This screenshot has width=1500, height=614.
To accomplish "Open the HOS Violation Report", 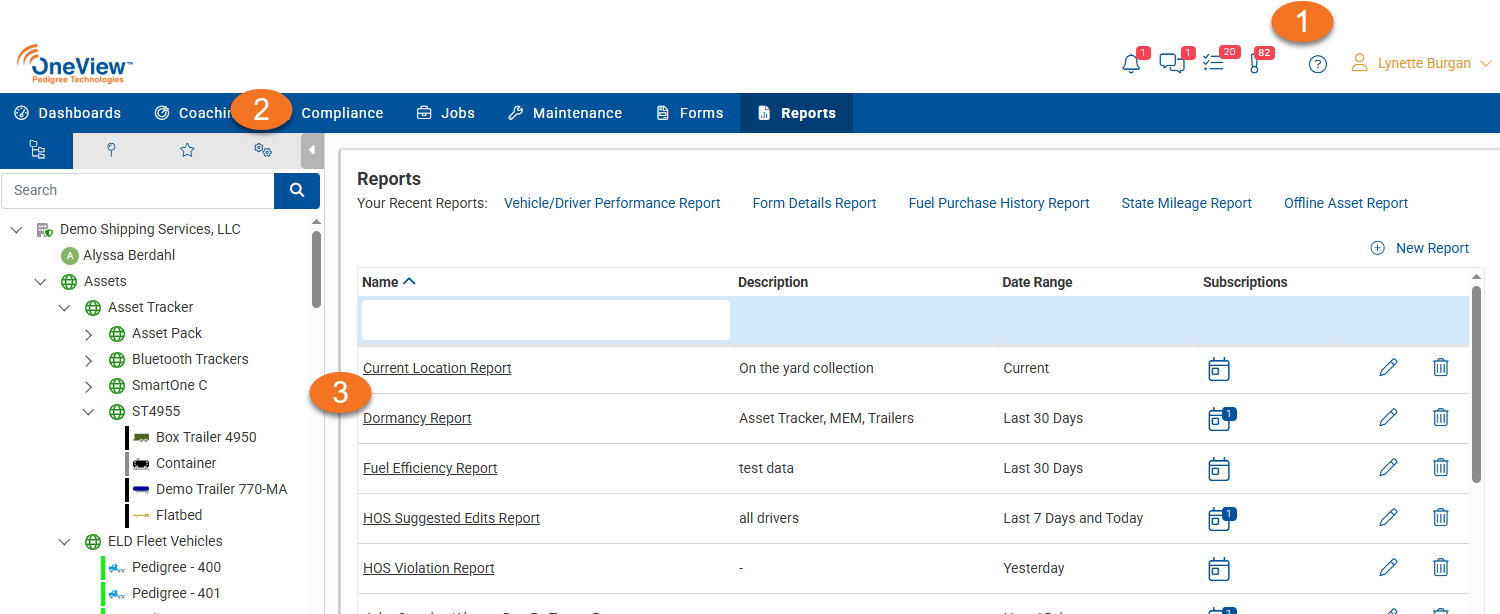I will click(x=429, y=568).
